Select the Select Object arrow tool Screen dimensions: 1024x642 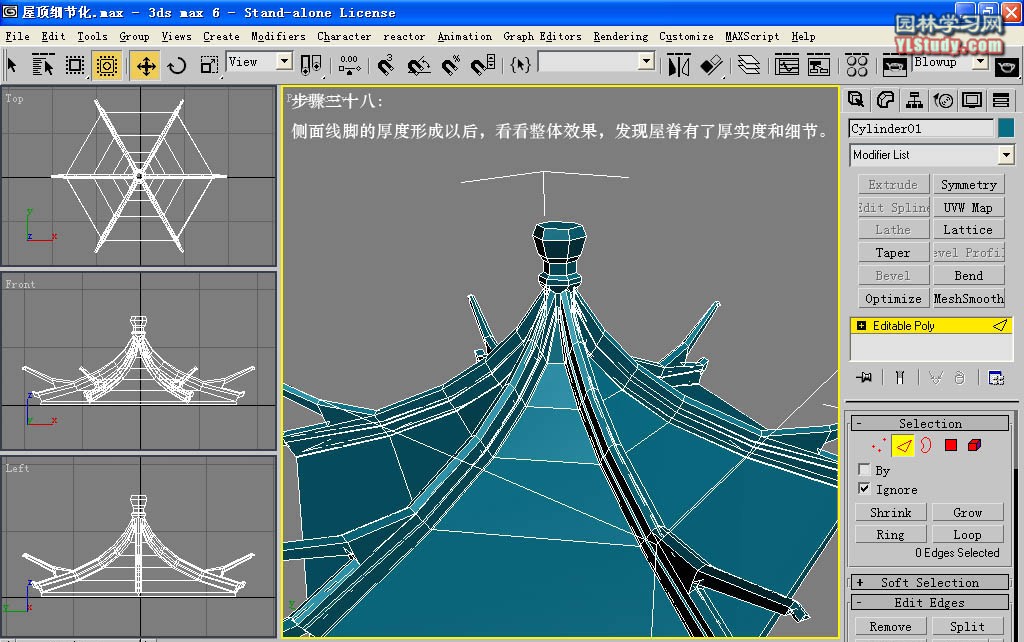tap(12, 65)
